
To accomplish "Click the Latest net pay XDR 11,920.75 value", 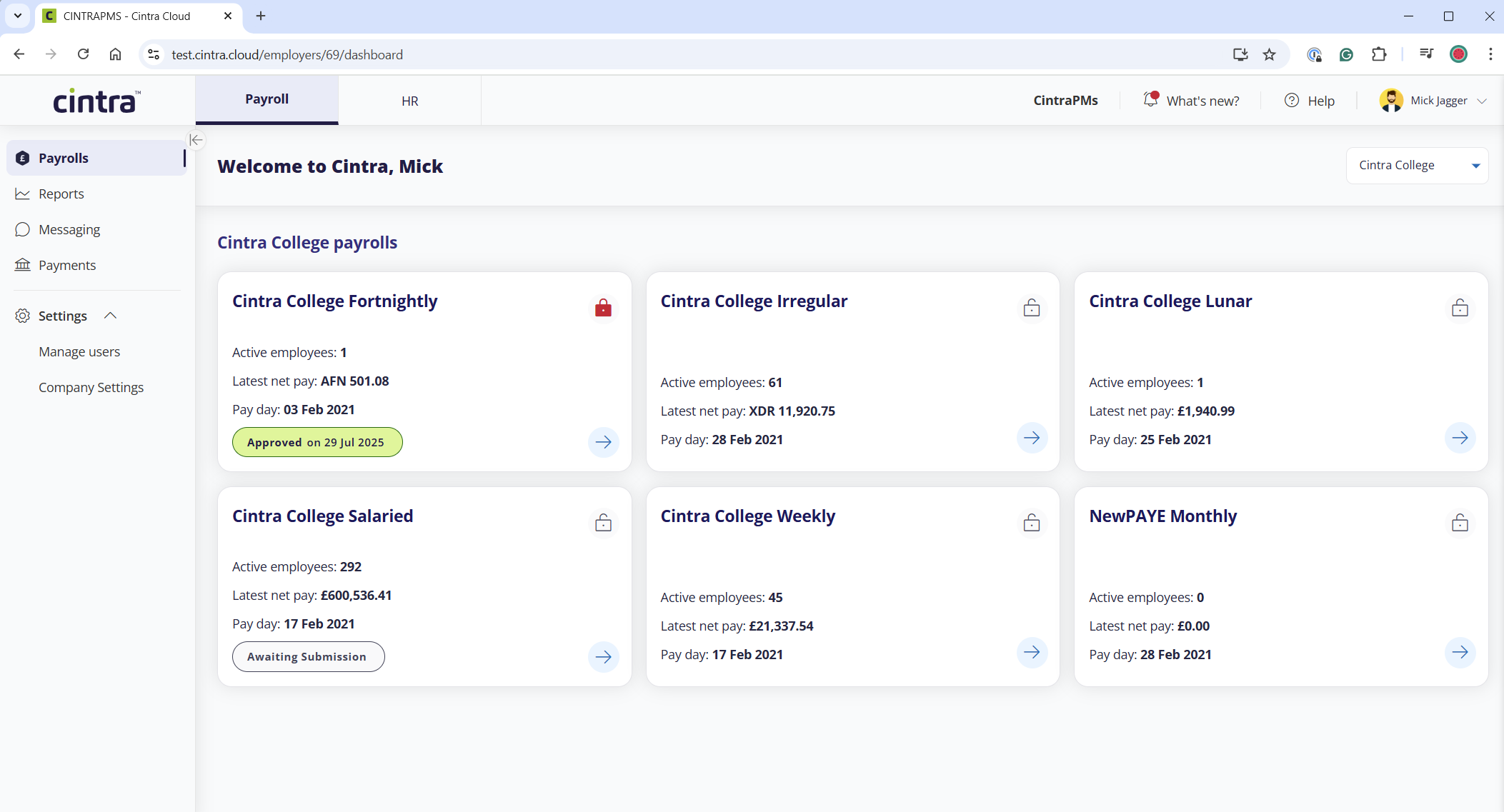I will pyautogui.click(x=792, y=411).
